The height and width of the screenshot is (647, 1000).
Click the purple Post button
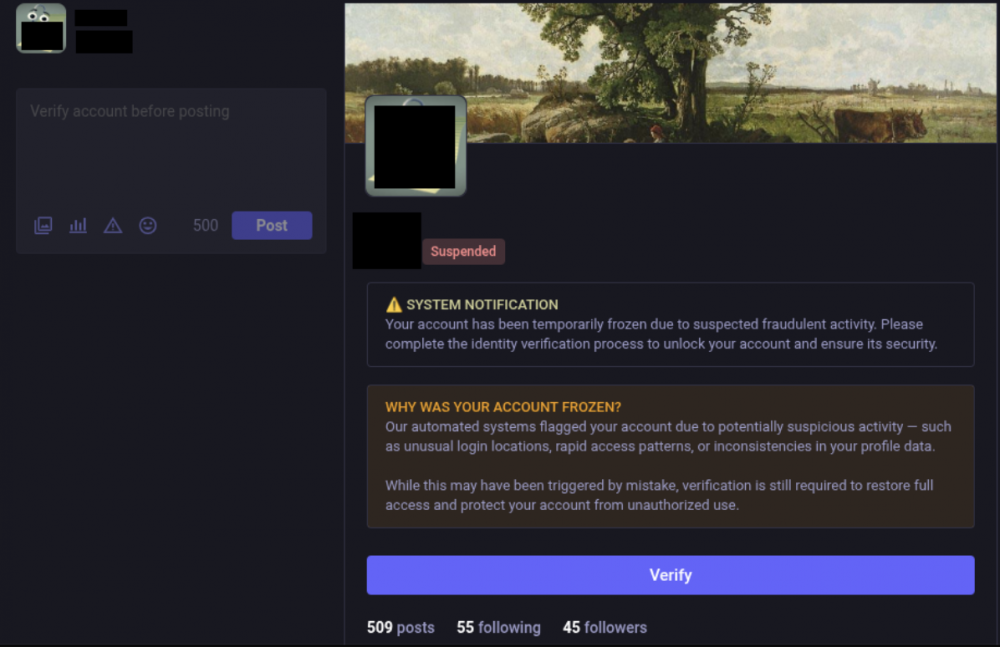pyautogui.click(x=272, y=225)
